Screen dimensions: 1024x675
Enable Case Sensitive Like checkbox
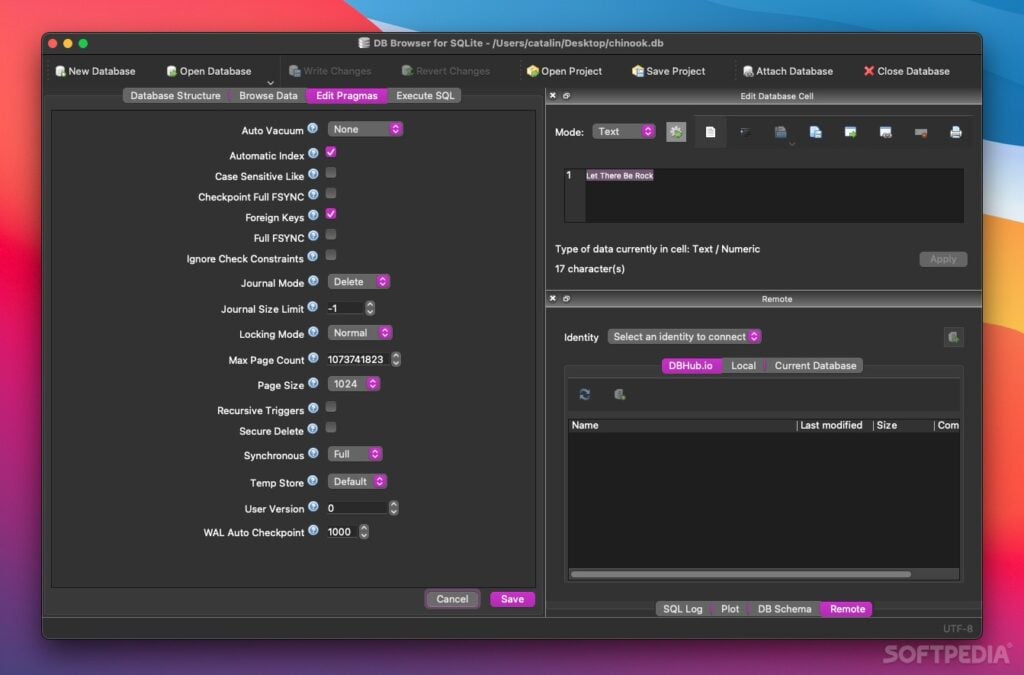[x=331, y=173]
